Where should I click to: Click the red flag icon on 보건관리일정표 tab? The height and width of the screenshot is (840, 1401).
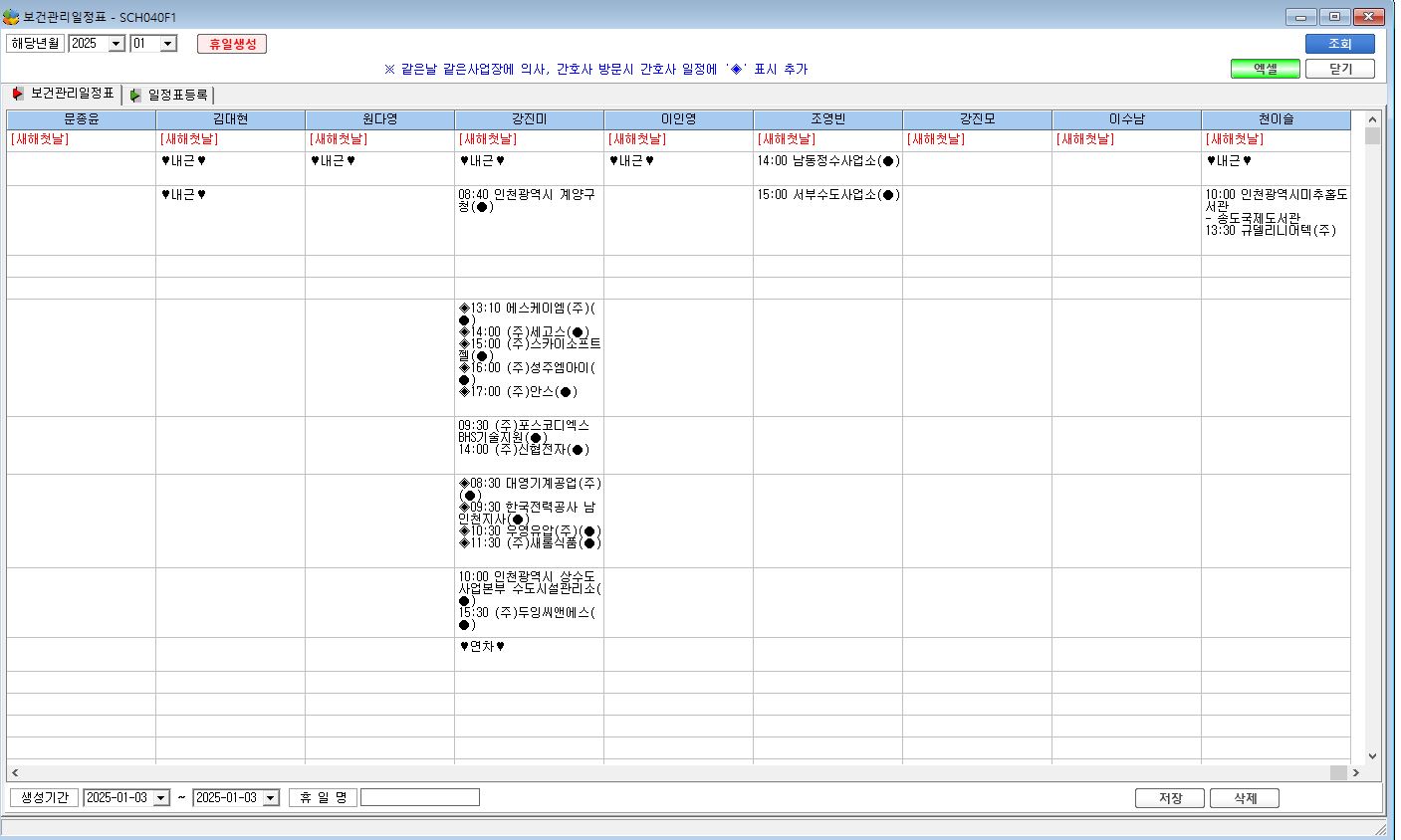click(x=18, y=94)
